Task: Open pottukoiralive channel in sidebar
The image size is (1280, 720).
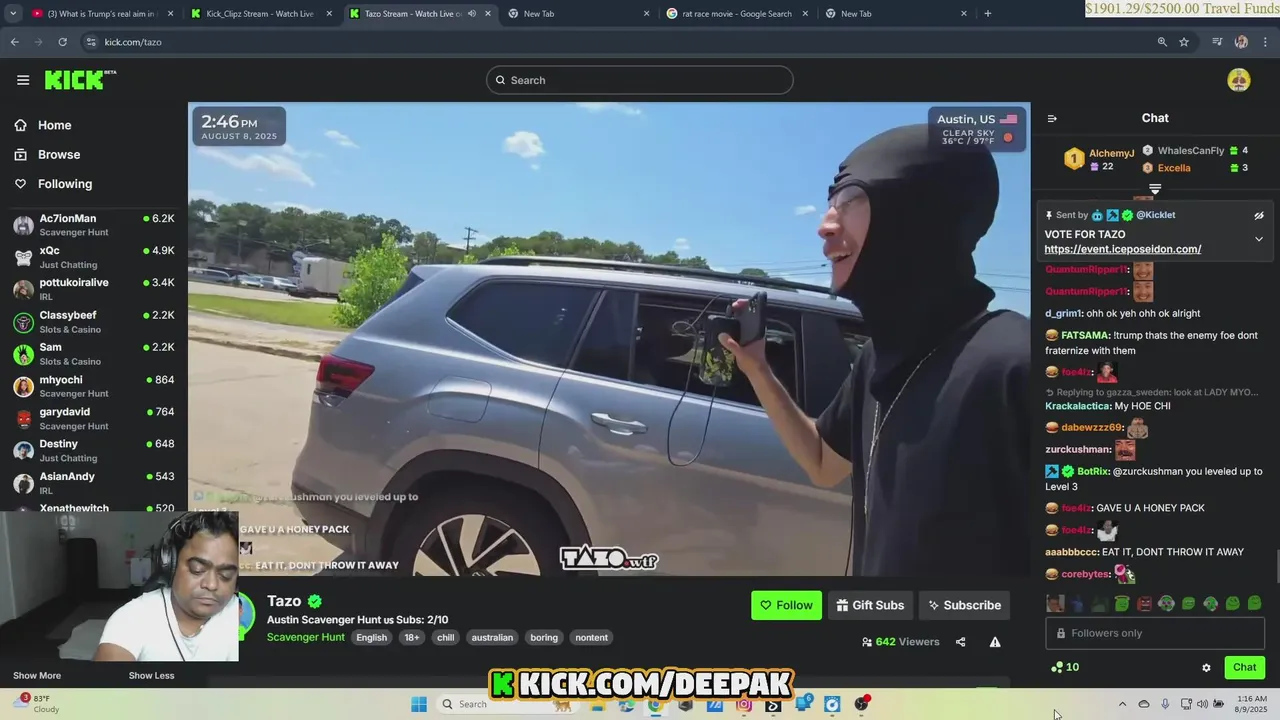Action: [94, 289]
